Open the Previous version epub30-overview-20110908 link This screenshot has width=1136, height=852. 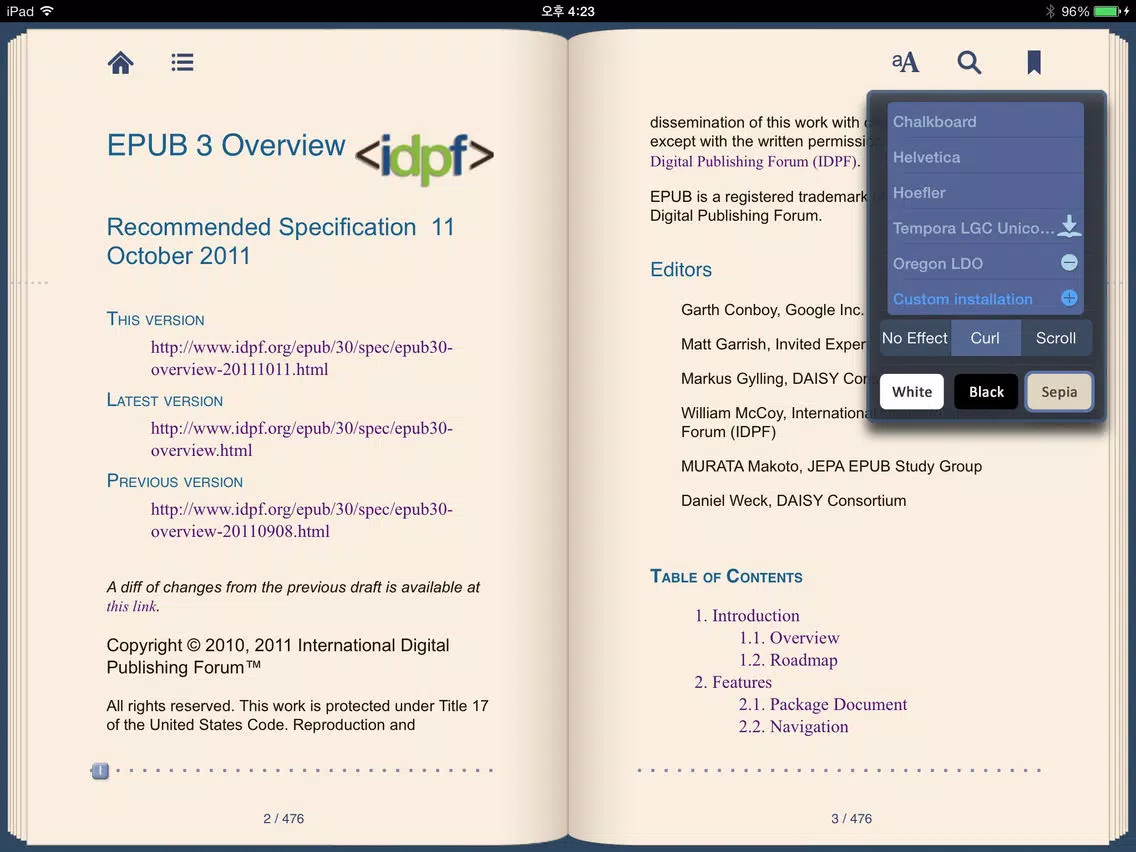(301, 520)
